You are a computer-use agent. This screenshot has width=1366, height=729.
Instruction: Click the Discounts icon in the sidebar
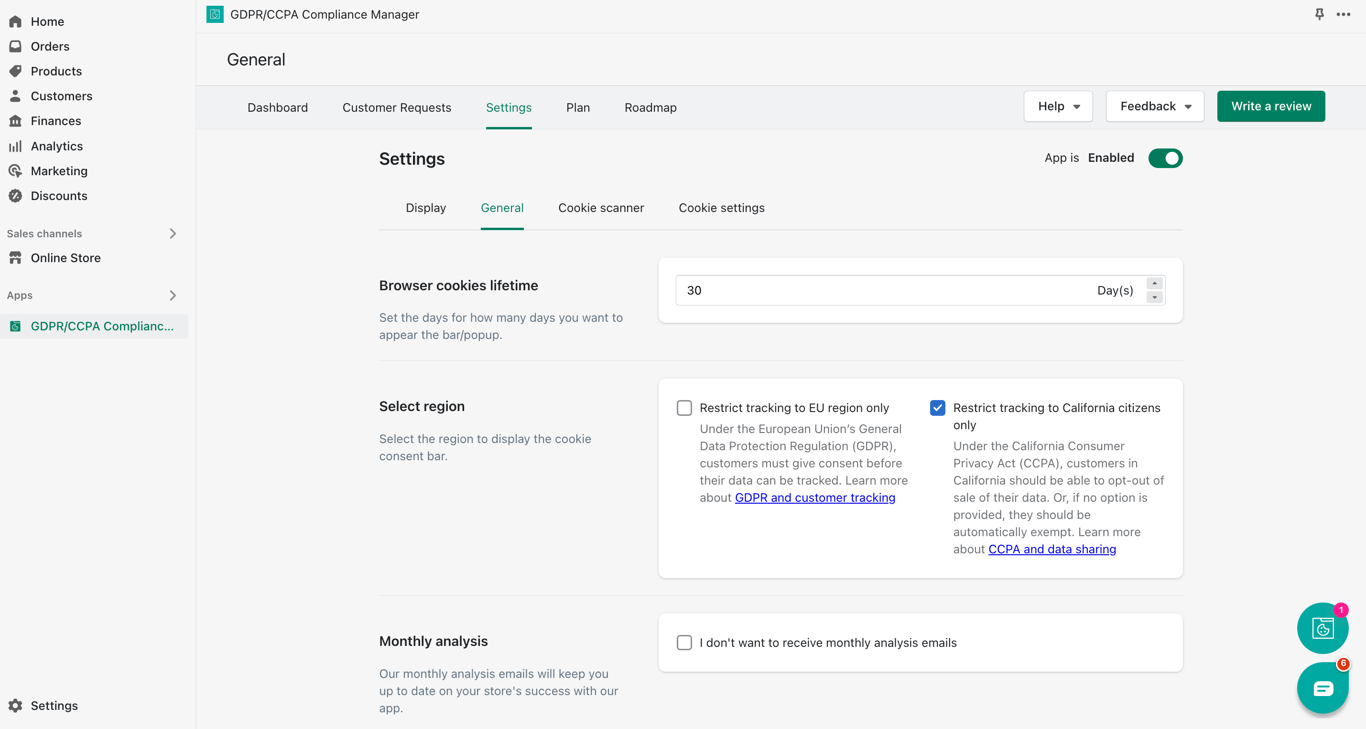point(15,196)
